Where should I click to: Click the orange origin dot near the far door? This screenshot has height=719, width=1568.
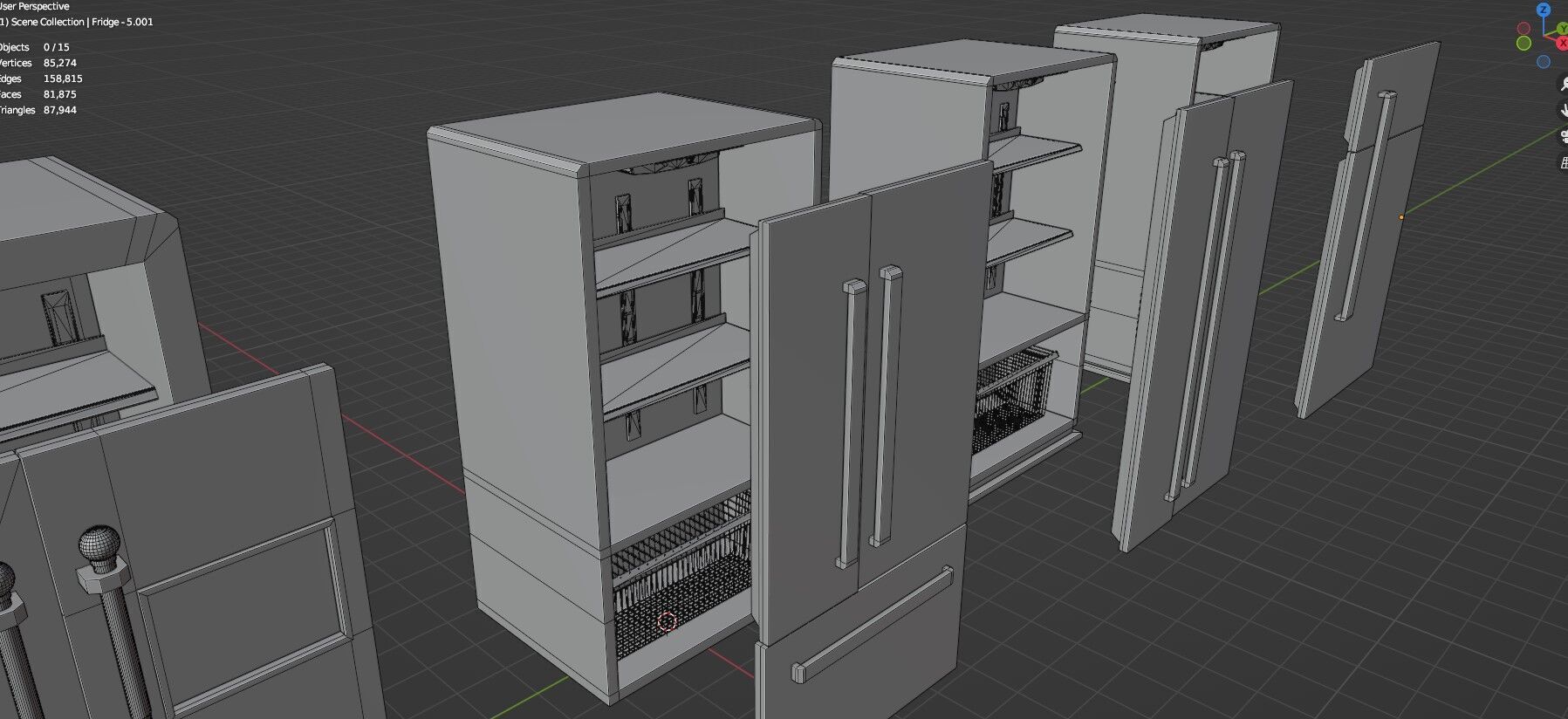tap(1401, 217)
